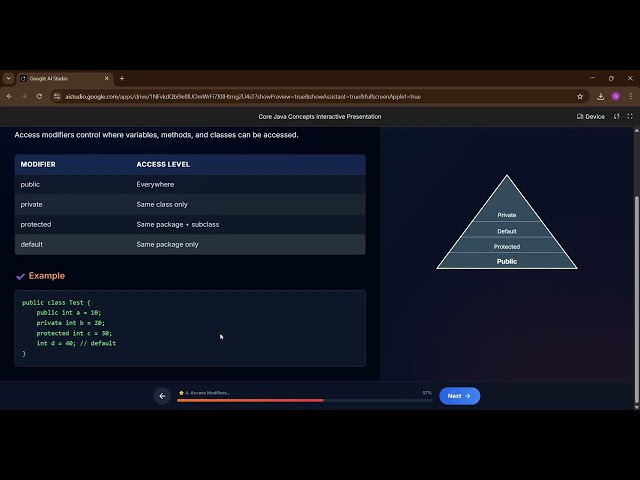Viewport: 640px width, 480px height.
Task: Bookmark this page with star icon
Action: [x=580, y=96]
